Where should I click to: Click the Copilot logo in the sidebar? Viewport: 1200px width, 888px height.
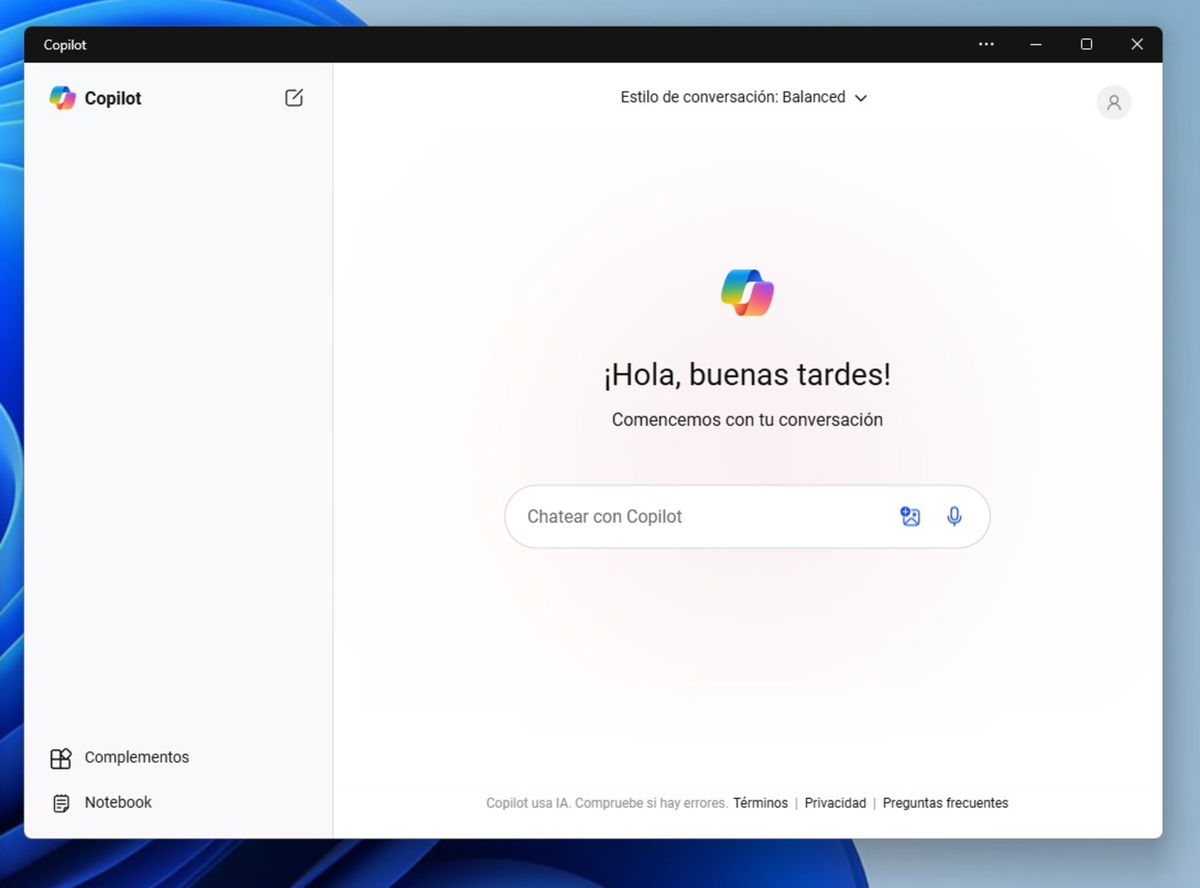(62, 97)
